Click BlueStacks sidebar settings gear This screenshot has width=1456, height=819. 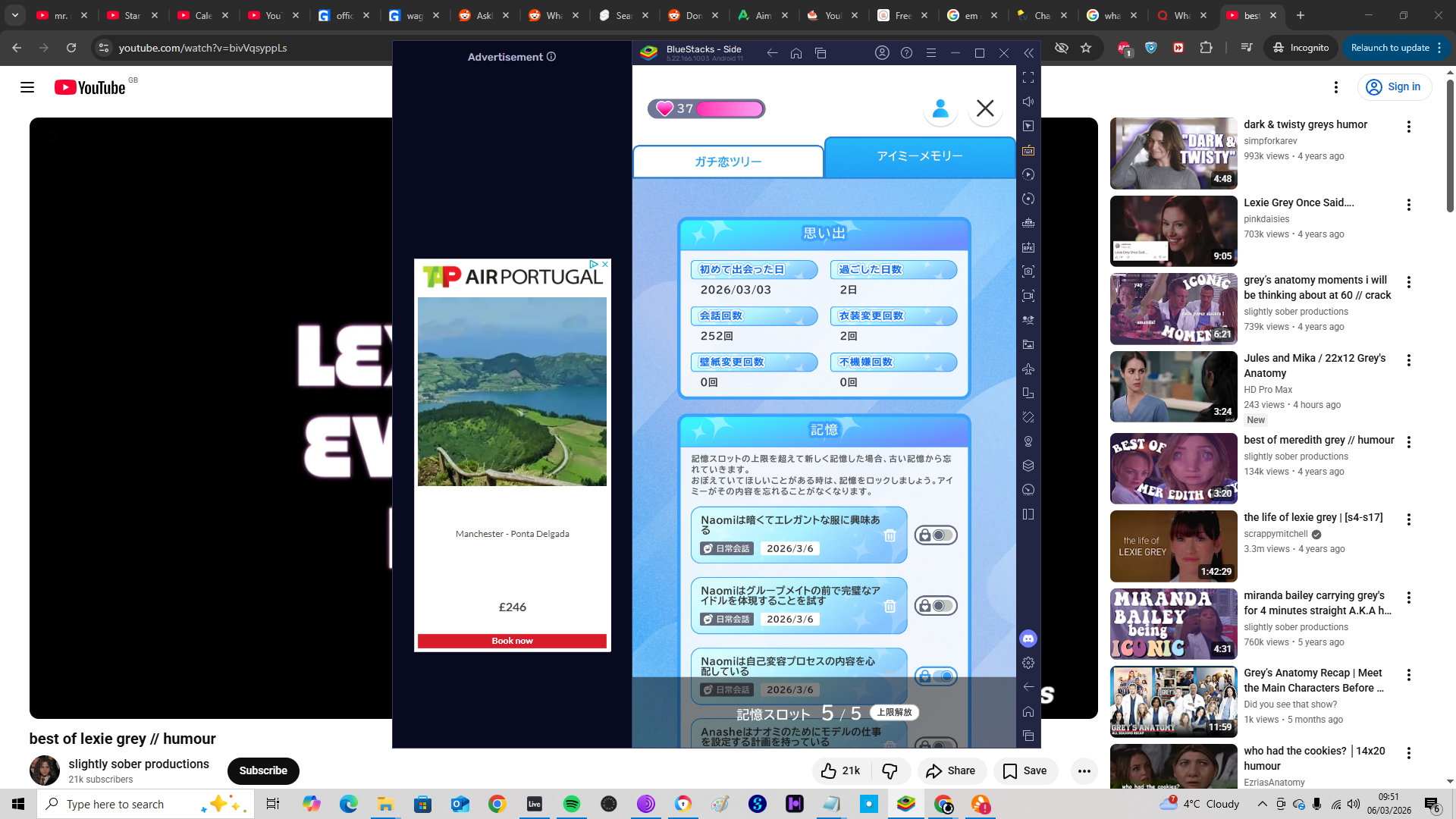[1028, 663]
